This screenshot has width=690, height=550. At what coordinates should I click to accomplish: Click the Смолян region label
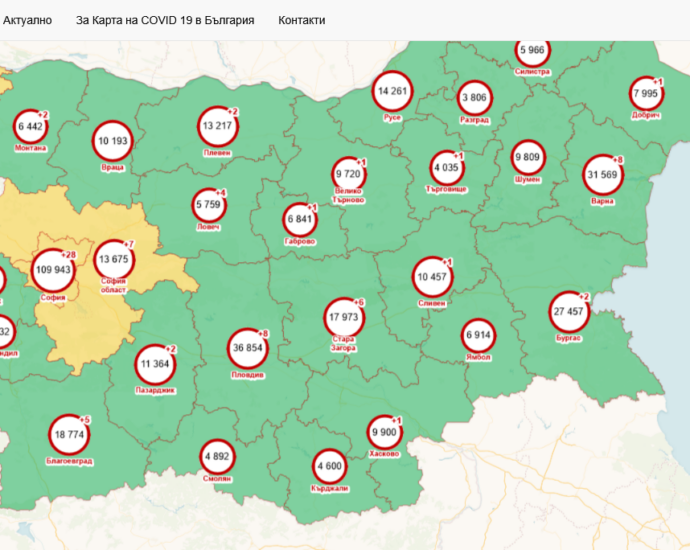217,479
